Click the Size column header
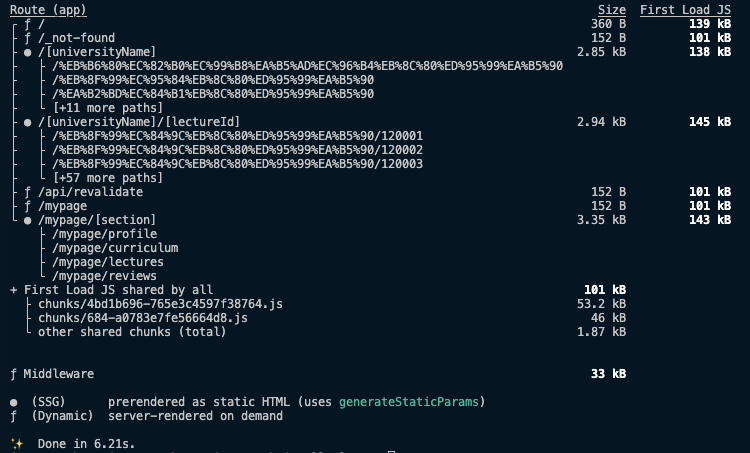Image resolution: width=750 pixels, height=453 pixels. [612, 10]
